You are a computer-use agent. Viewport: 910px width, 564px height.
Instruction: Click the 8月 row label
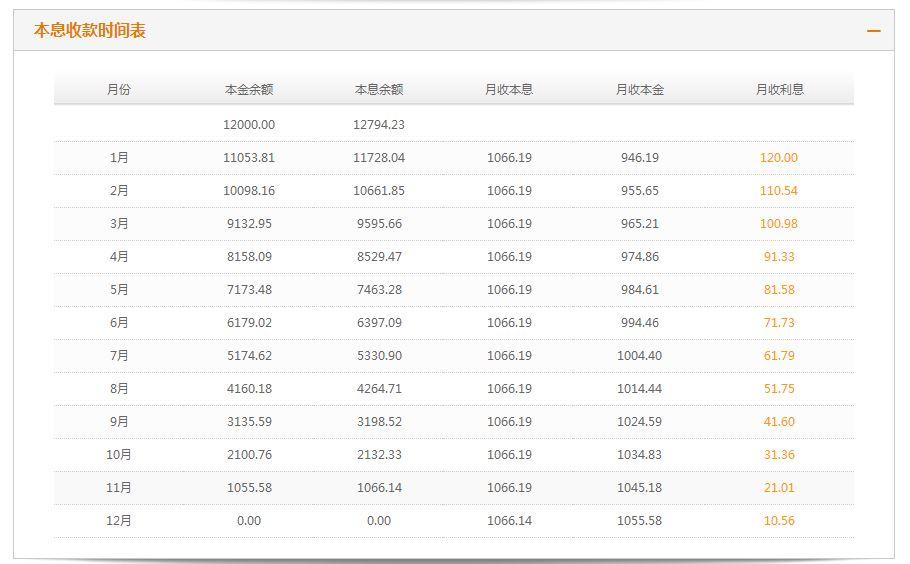(x=119, y=389)
